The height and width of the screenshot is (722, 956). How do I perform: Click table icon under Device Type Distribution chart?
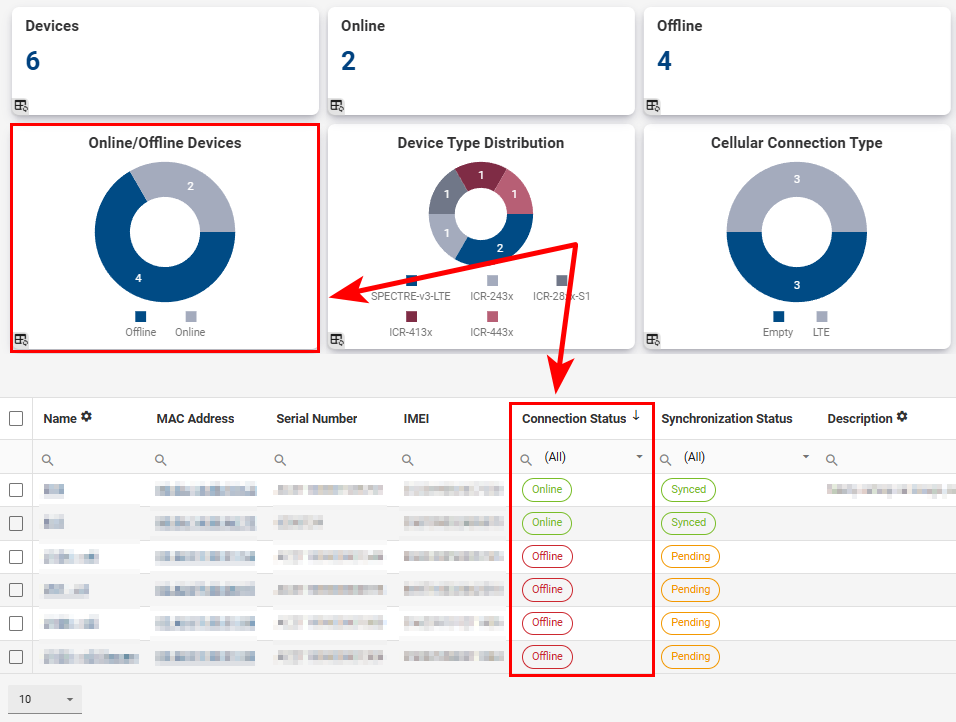click(337, 339)
